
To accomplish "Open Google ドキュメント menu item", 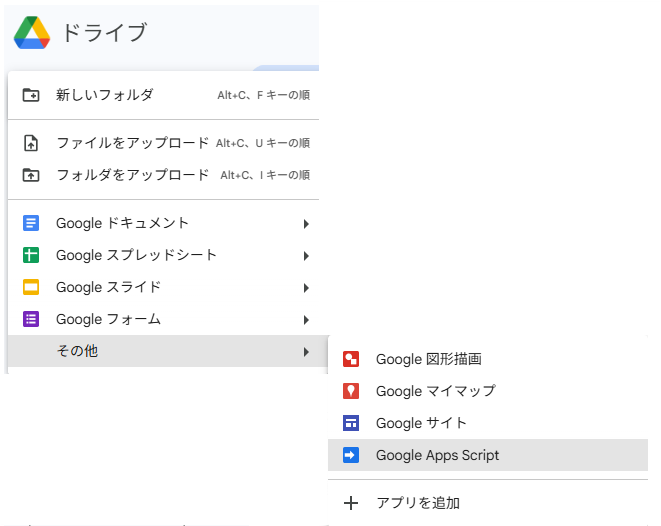I will click(164, 223).
